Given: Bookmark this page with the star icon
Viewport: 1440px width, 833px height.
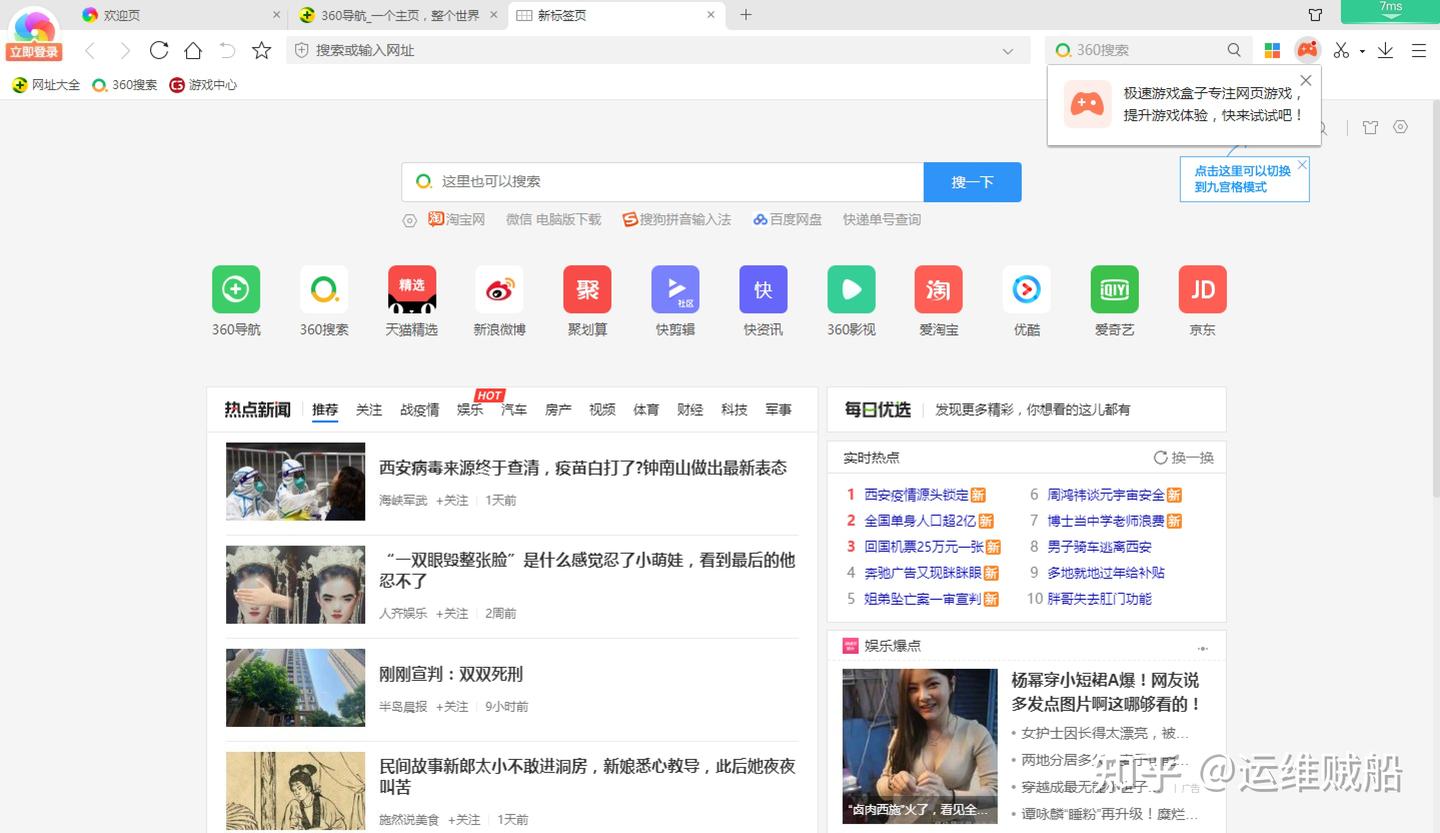Looking at the screenshot, I should click(262, 50).
